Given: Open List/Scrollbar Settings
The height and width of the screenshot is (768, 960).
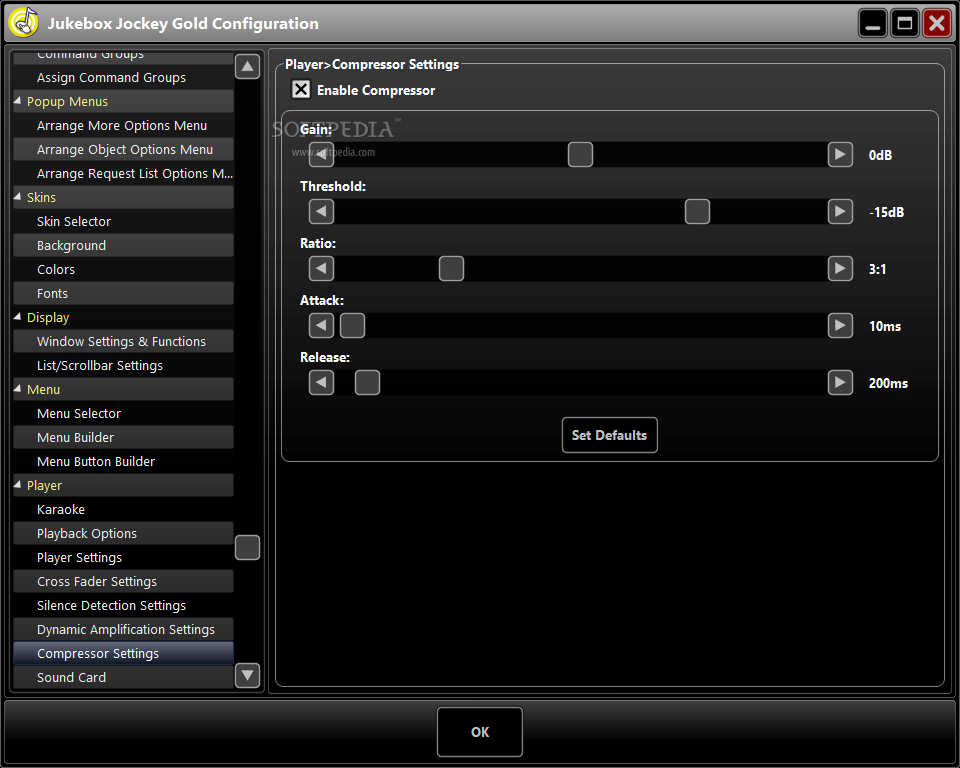Looking at the screenshot, I should point(123,365).
